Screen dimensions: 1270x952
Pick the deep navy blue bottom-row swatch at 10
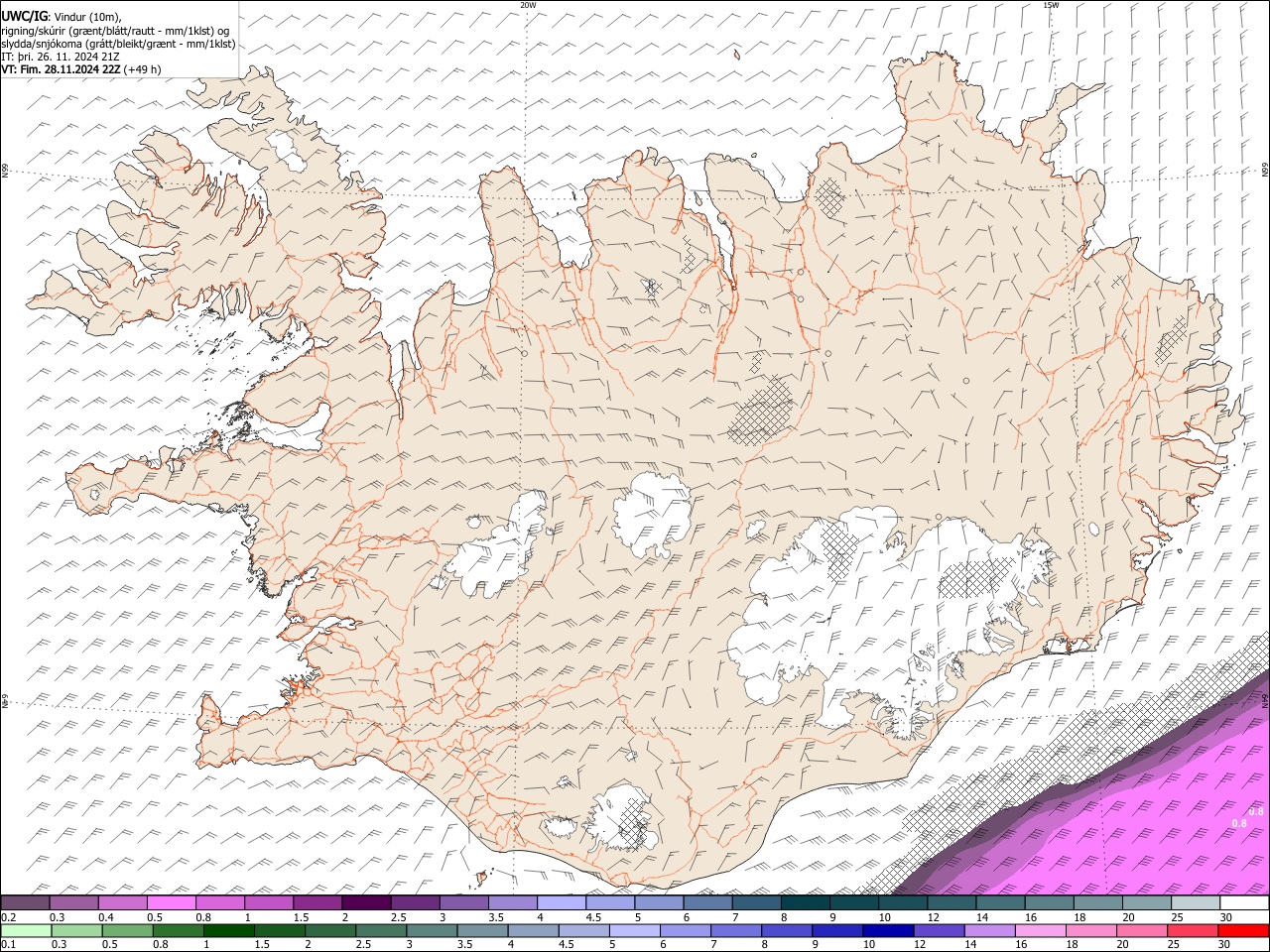[x=887, y=930]
